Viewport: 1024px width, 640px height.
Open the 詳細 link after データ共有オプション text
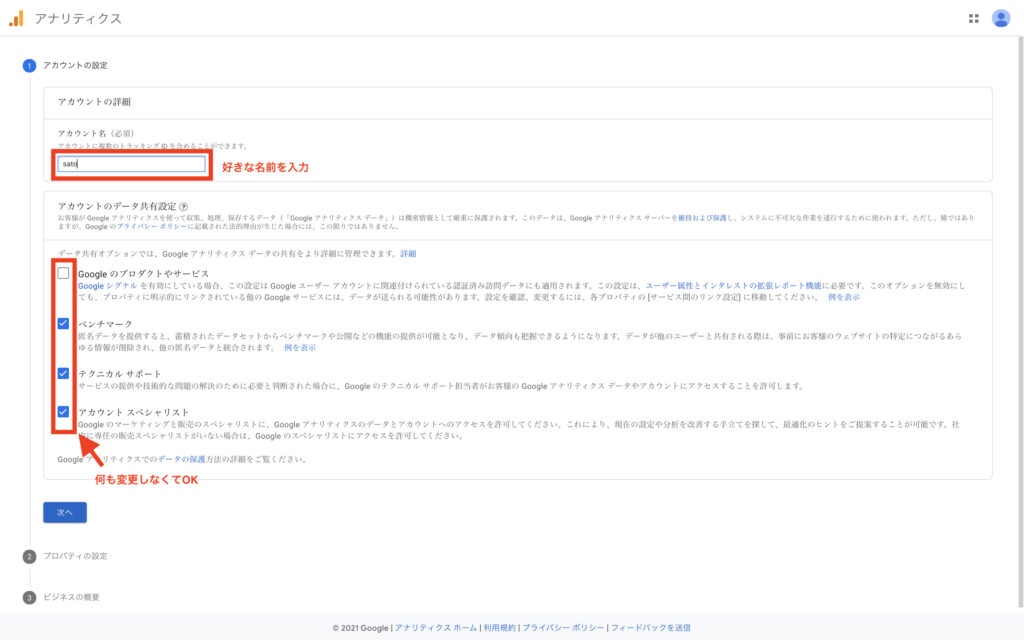(x=408, y=254)
